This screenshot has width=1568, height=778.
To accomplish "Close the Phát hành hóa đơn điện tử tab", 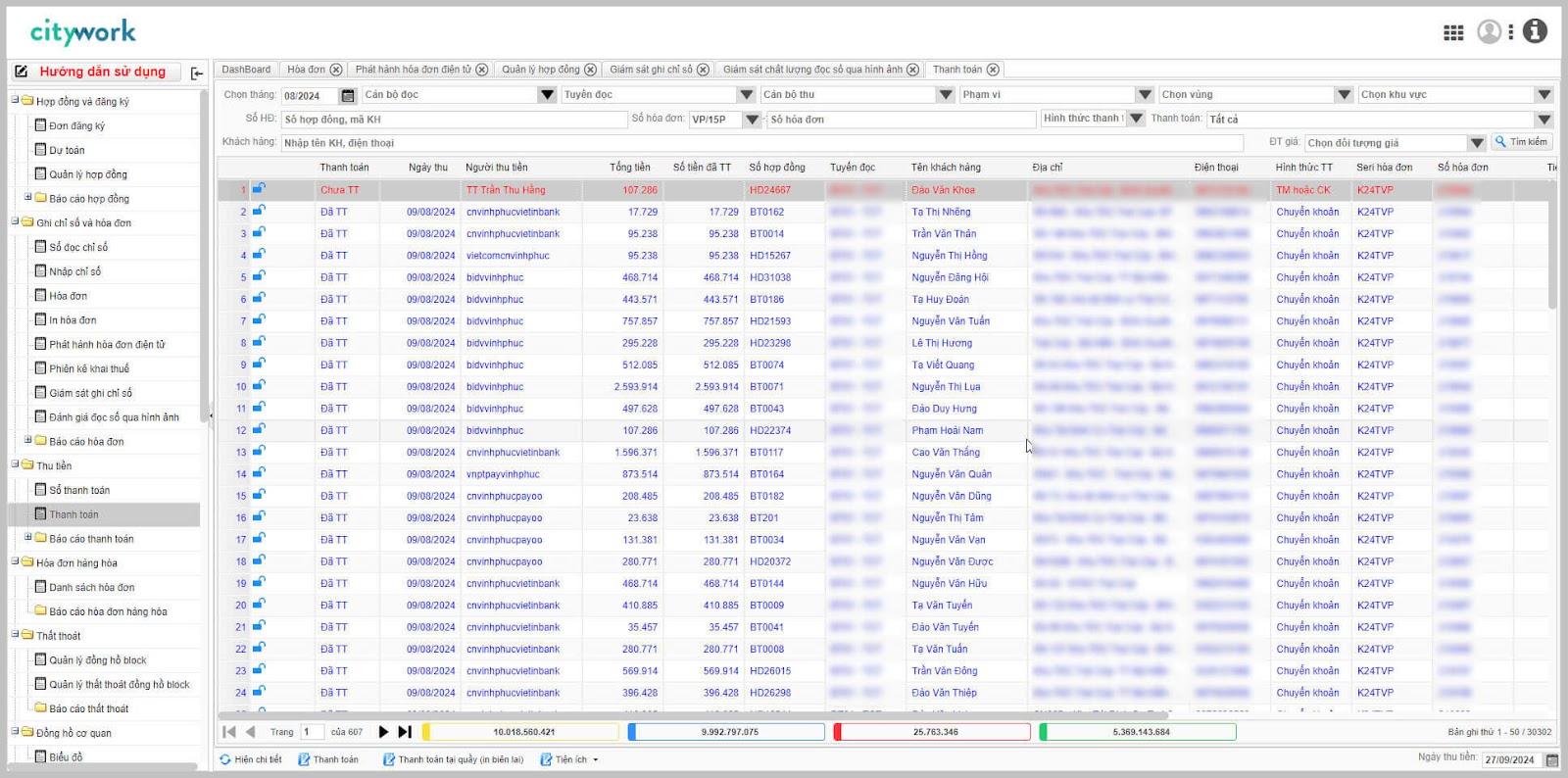I will pos(481,70).
